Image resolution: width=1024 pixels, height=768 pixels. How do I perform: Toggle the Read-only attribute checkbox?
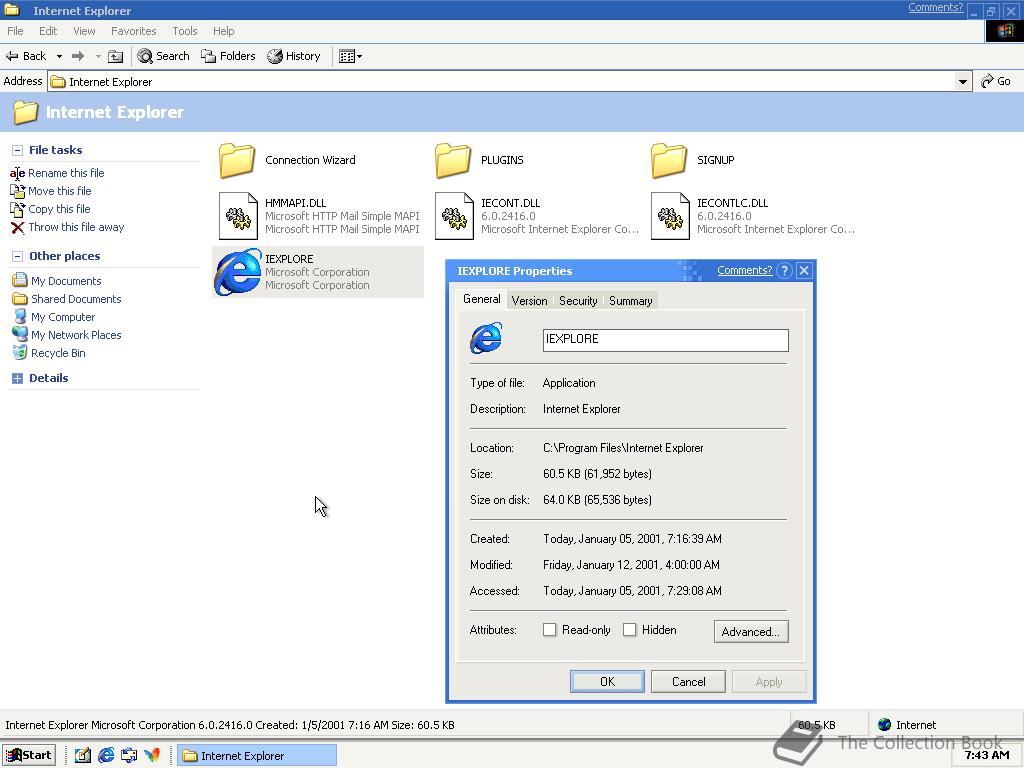click(549, 630)
